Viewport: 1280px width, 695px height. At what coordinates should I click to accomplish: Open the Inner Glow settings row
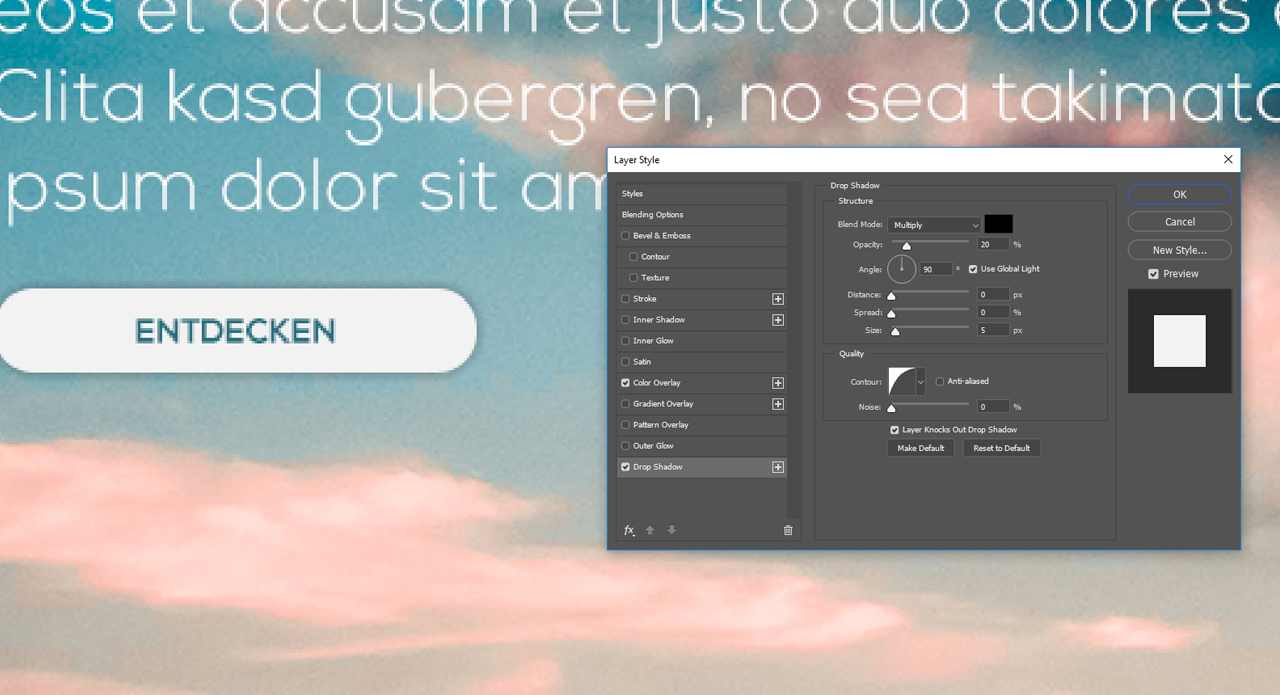click(702, 341)
